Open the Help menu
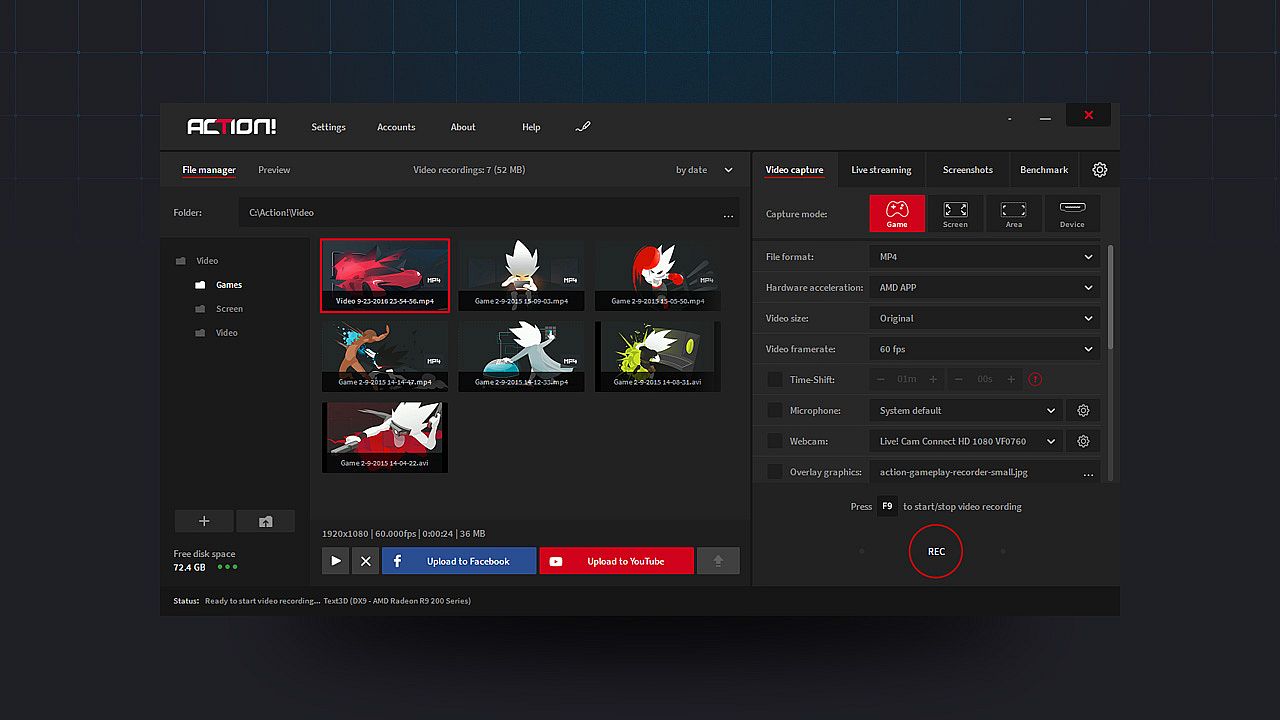The height and width of the screenshot is (720, 1280). pos(531,127)
